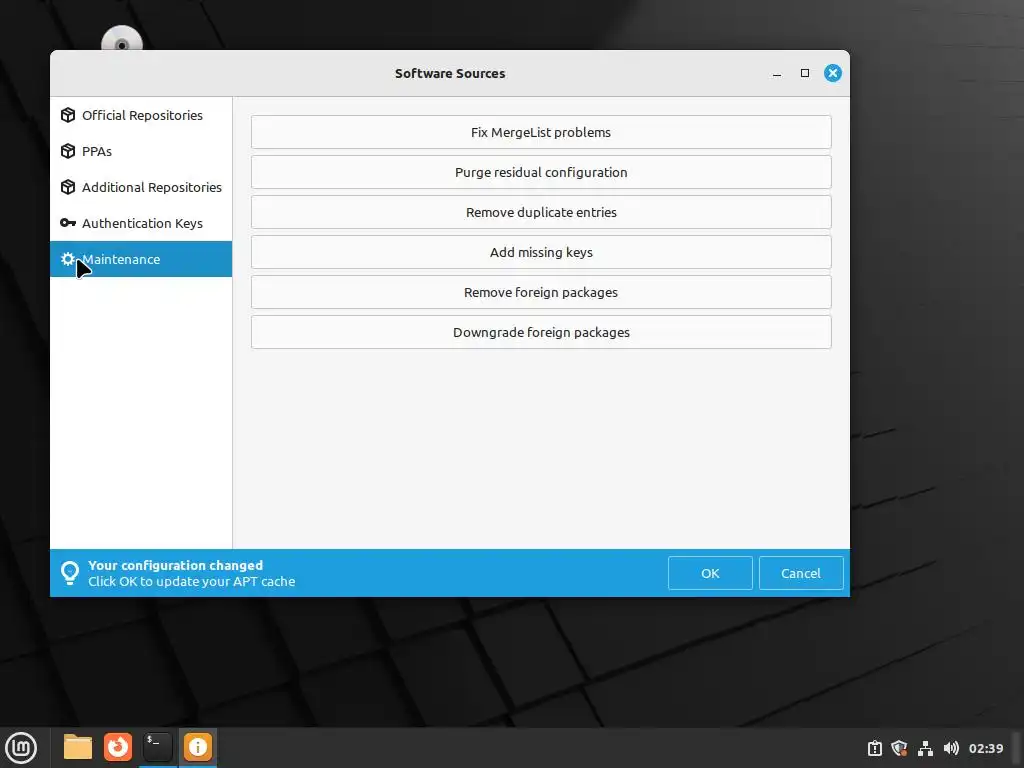The width and height of the screenshot is (1024, 768).
Task: Open the network connections tray icon
Action: (x=925, y=748)
